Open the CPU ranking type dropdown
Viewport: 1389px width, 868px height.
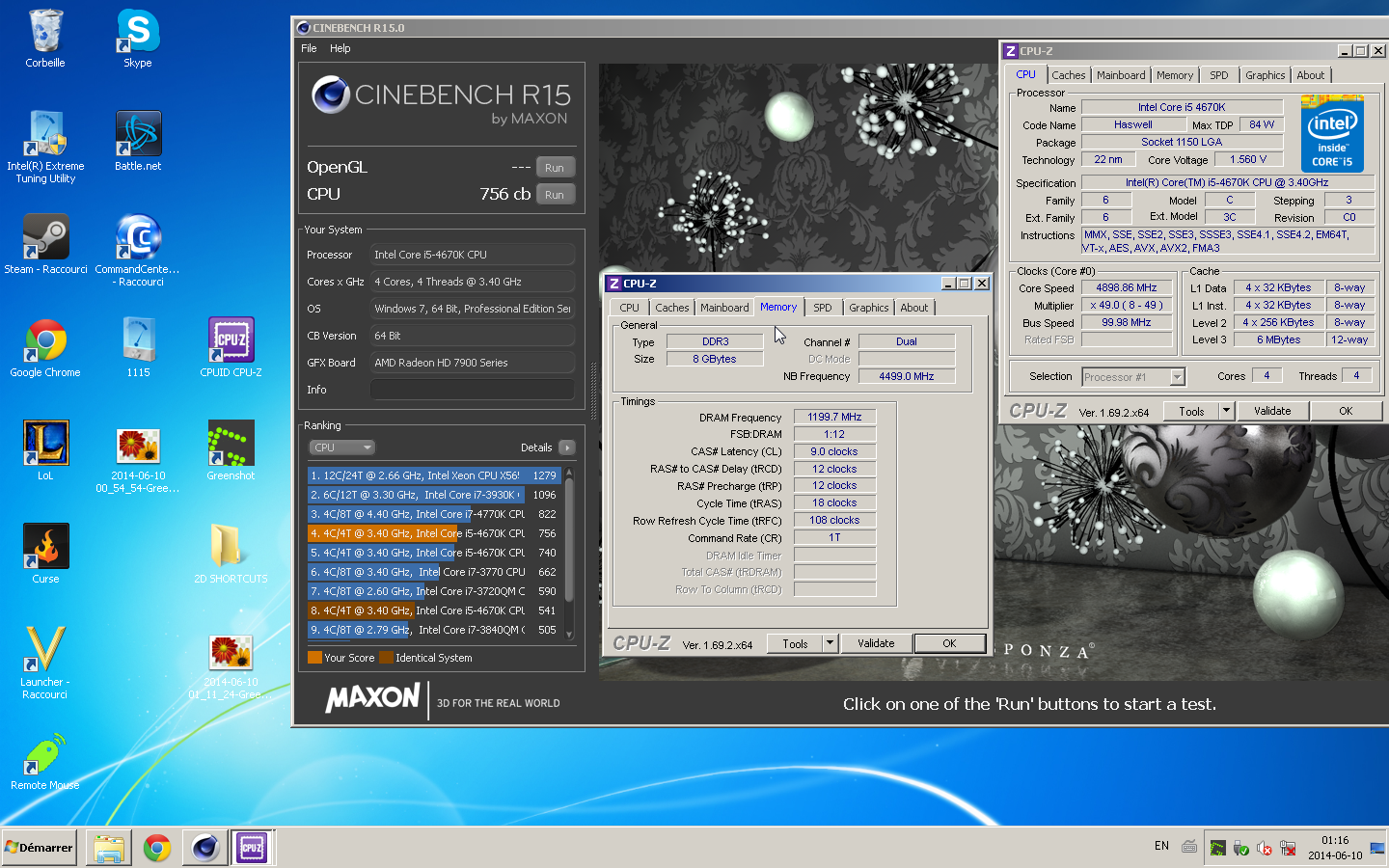341,448
